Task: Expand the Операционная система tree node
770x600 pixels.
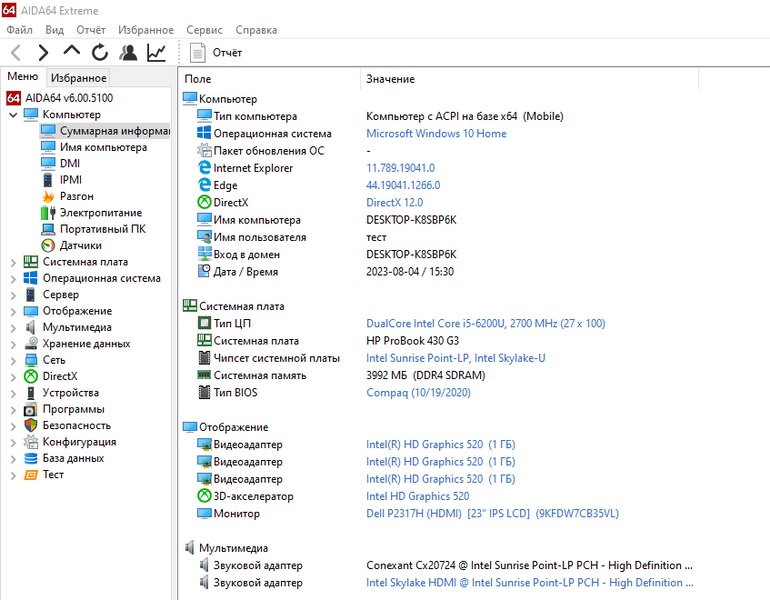Action: click(13, 279)
